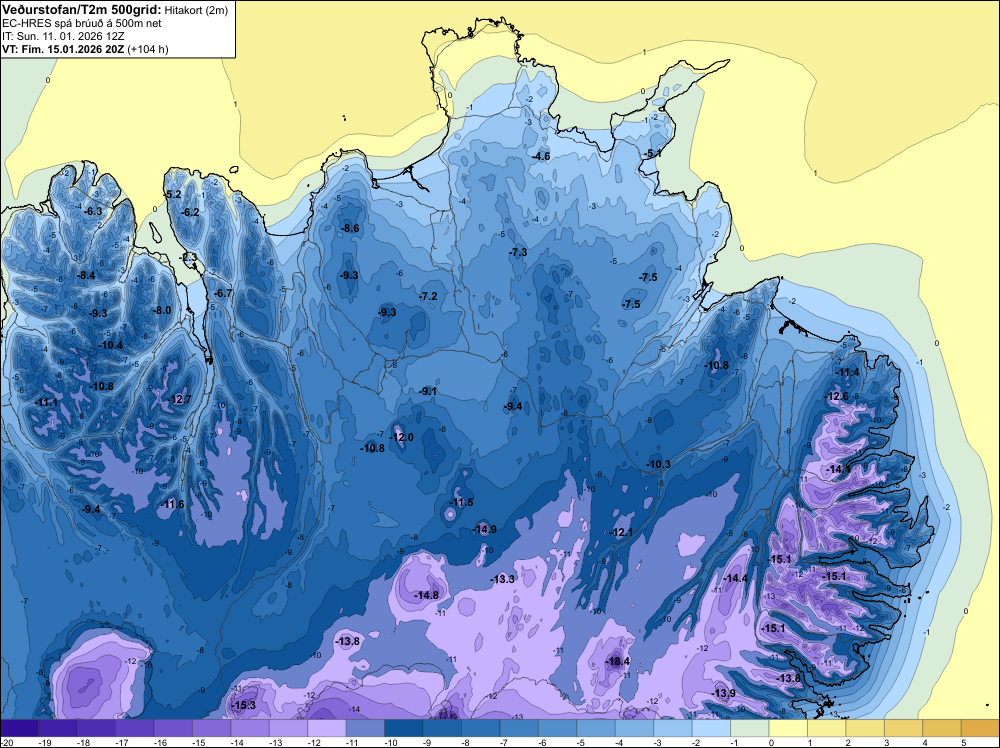This screenshot has width=1000, height=748.
Task: Select the -12.6 temperature reading
Action: (x=837, y=397)
